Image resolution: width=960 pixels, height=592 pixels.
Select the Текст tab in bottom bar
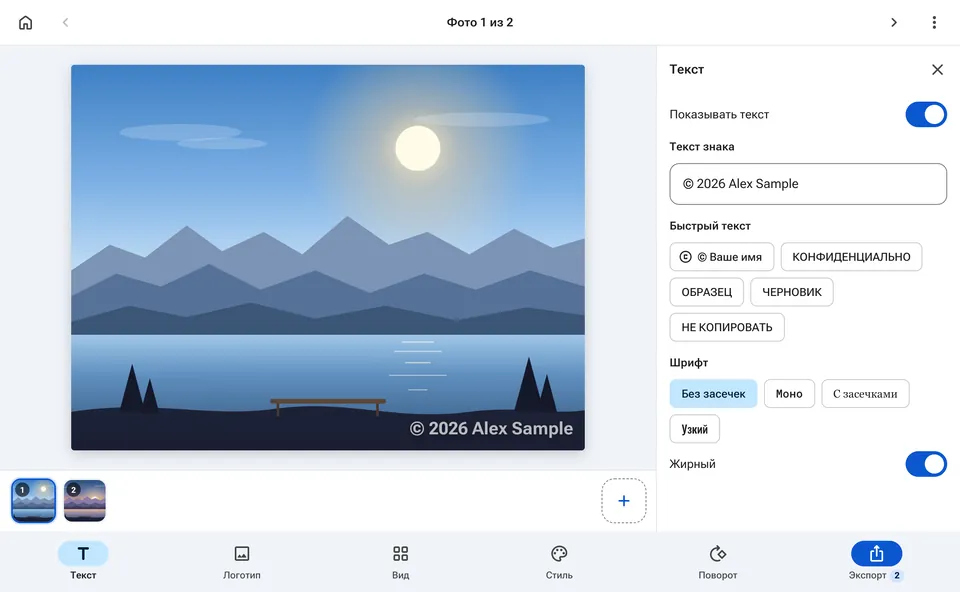tap(83, 562)
